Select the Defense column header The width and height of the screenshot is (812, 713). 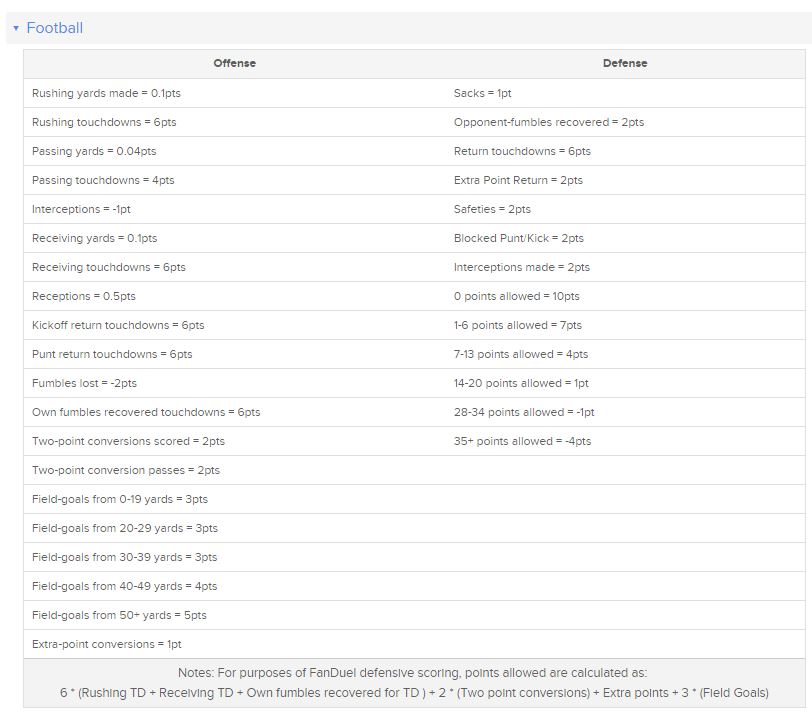click(x=625, y=63)
